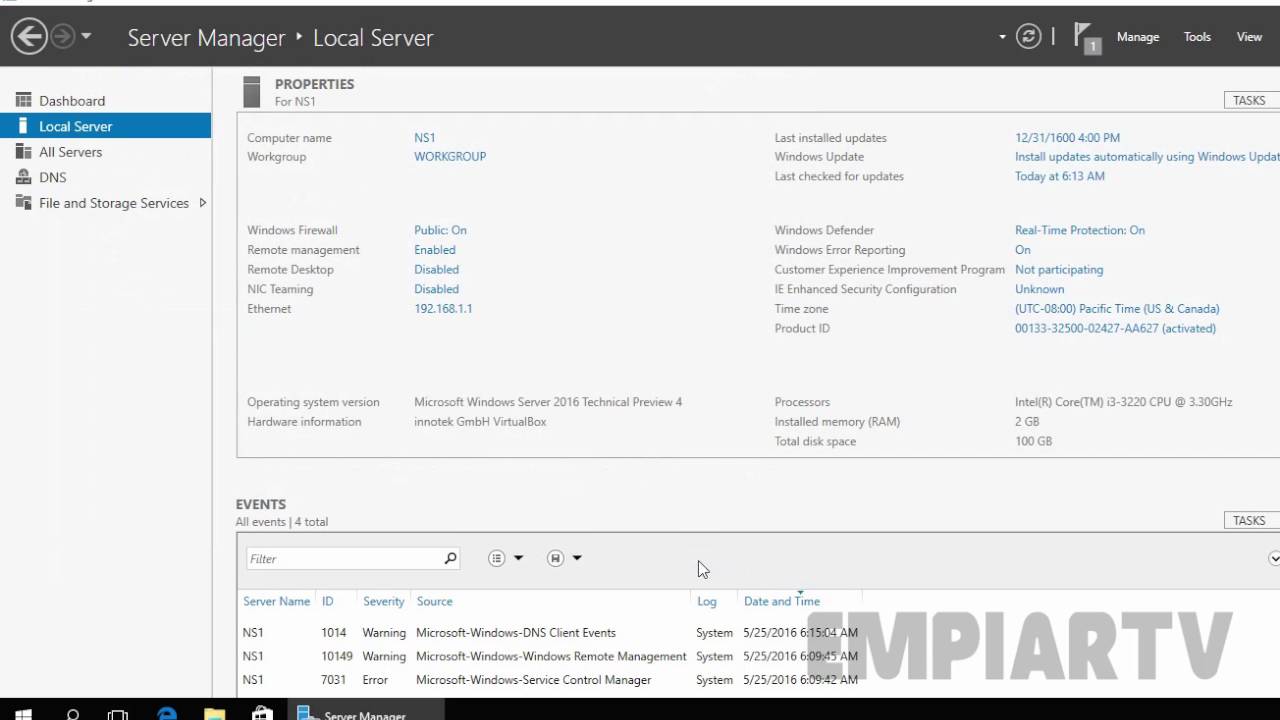Image resolution: width=1280 pixels, height=720 pixels.
Task: Sort events by Log column
Action: point(707,601)
